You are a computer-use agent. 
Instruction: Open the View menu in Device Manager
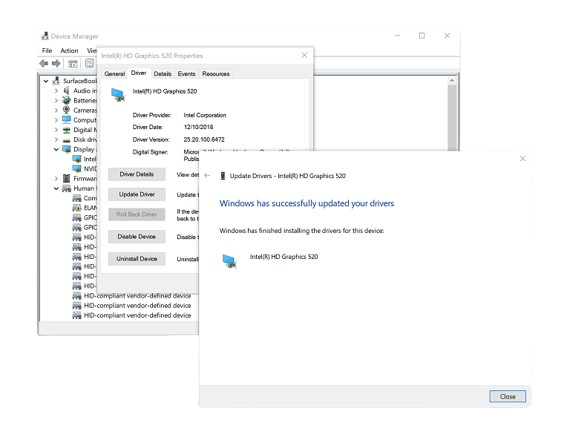tap(91, 51)
